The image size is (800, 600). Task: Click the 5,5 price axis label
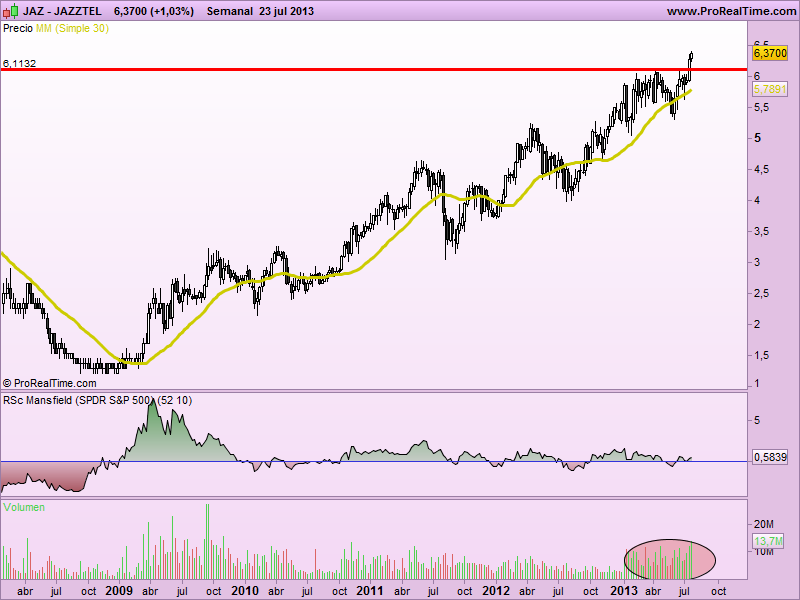point(762,108)
